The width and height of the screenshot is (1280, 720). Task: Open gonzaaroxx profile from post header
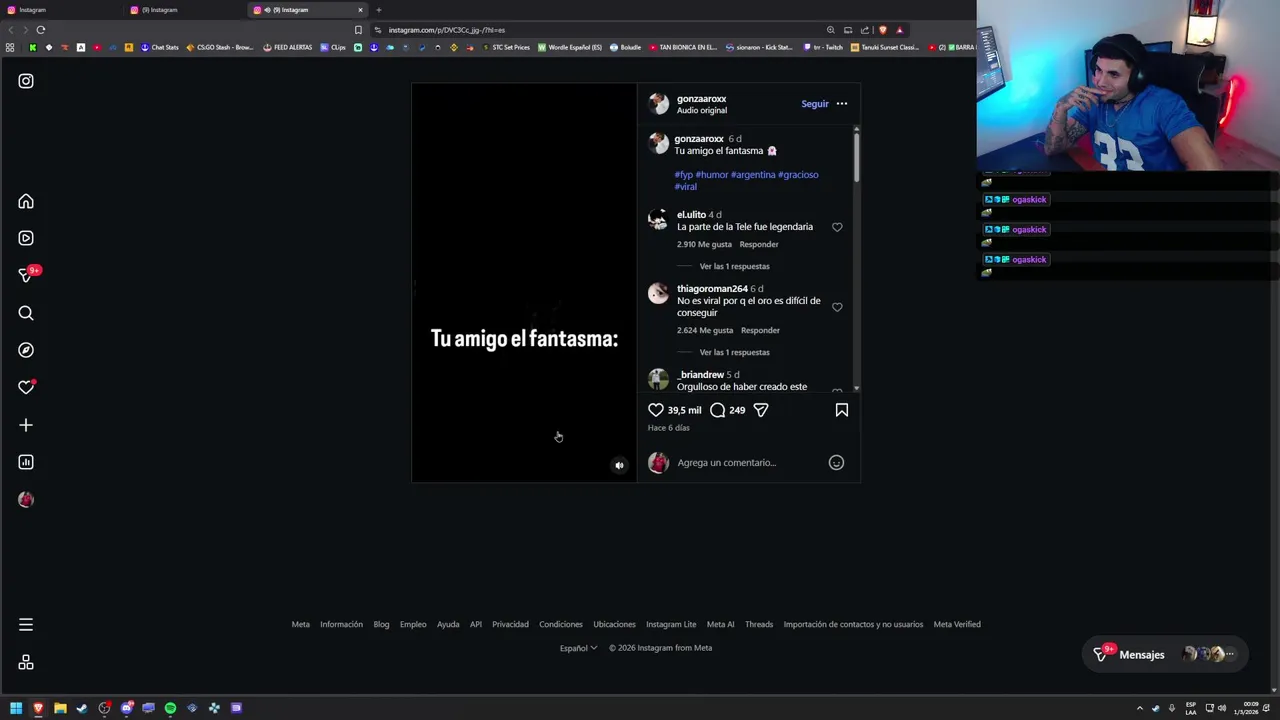pyautogui.click(x=701, y=99)
